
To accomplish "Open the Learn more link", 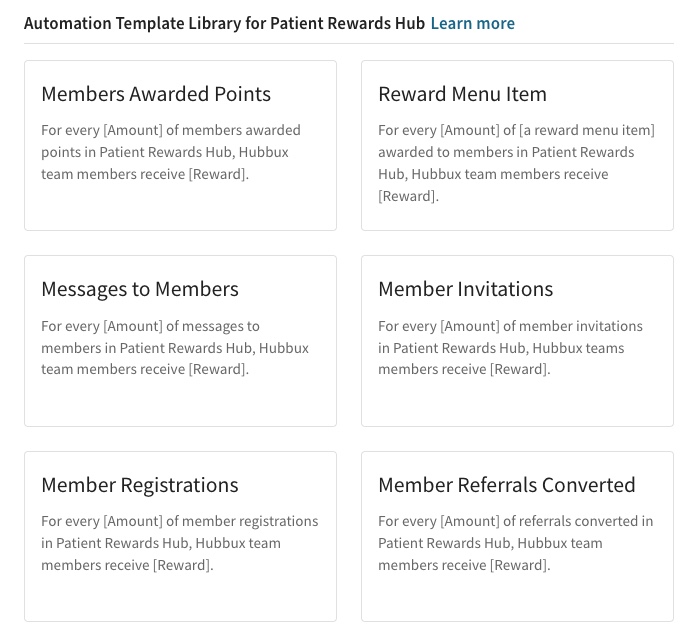I will (472, 23).
